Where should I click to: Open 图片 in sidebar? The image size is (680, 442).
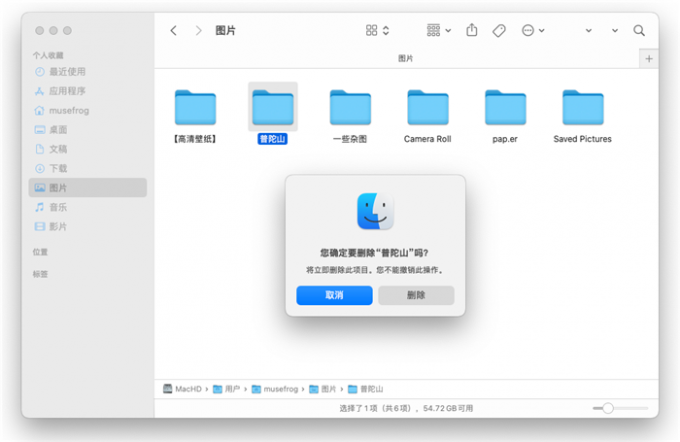88,188
